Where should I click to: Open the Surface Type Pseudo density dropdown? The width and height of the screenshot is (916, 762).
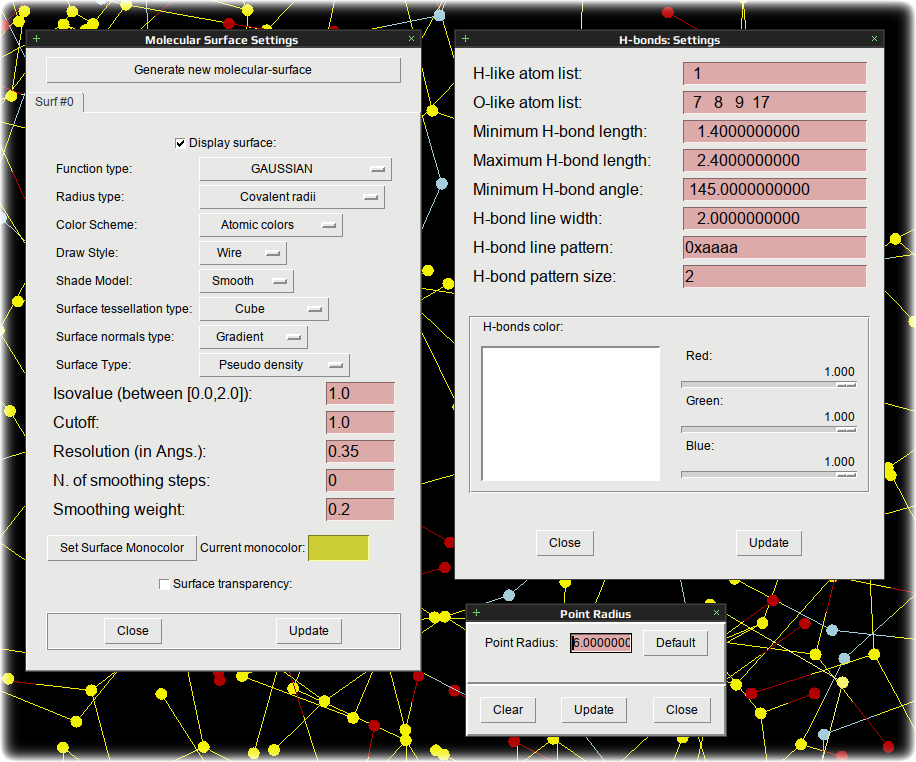coord(275,365)
